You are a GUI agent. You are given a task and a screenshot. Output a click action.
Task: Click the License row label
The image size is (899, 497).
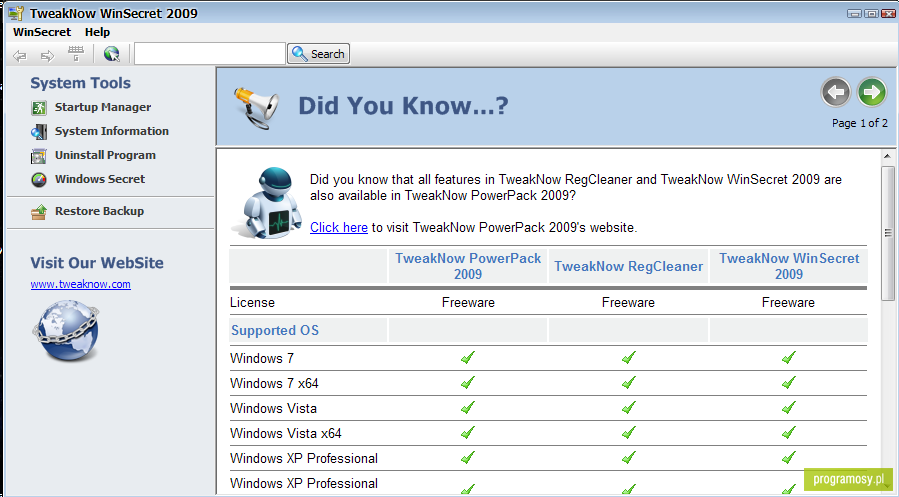pyautogui.click(x=252, y=303)
